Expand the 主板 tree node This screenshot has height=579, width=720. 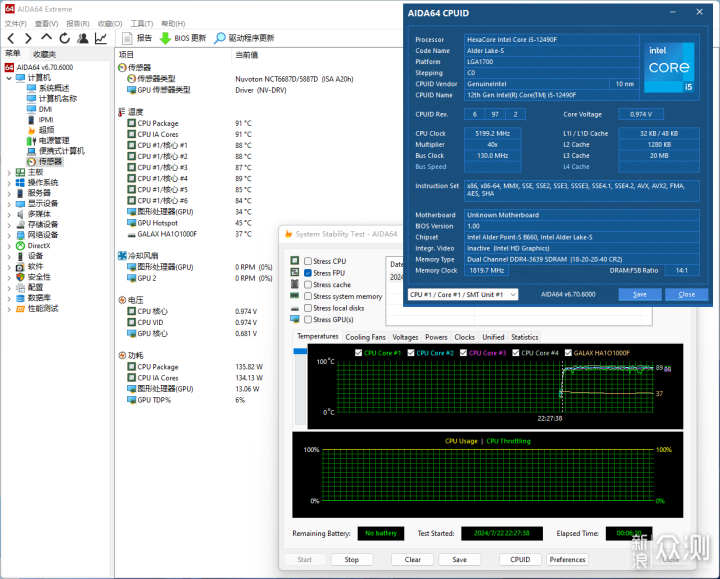pos(9,172)
